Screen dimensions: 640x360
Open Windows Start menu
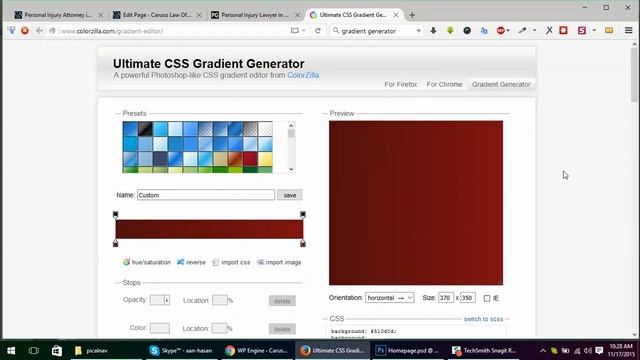point(11,350)
